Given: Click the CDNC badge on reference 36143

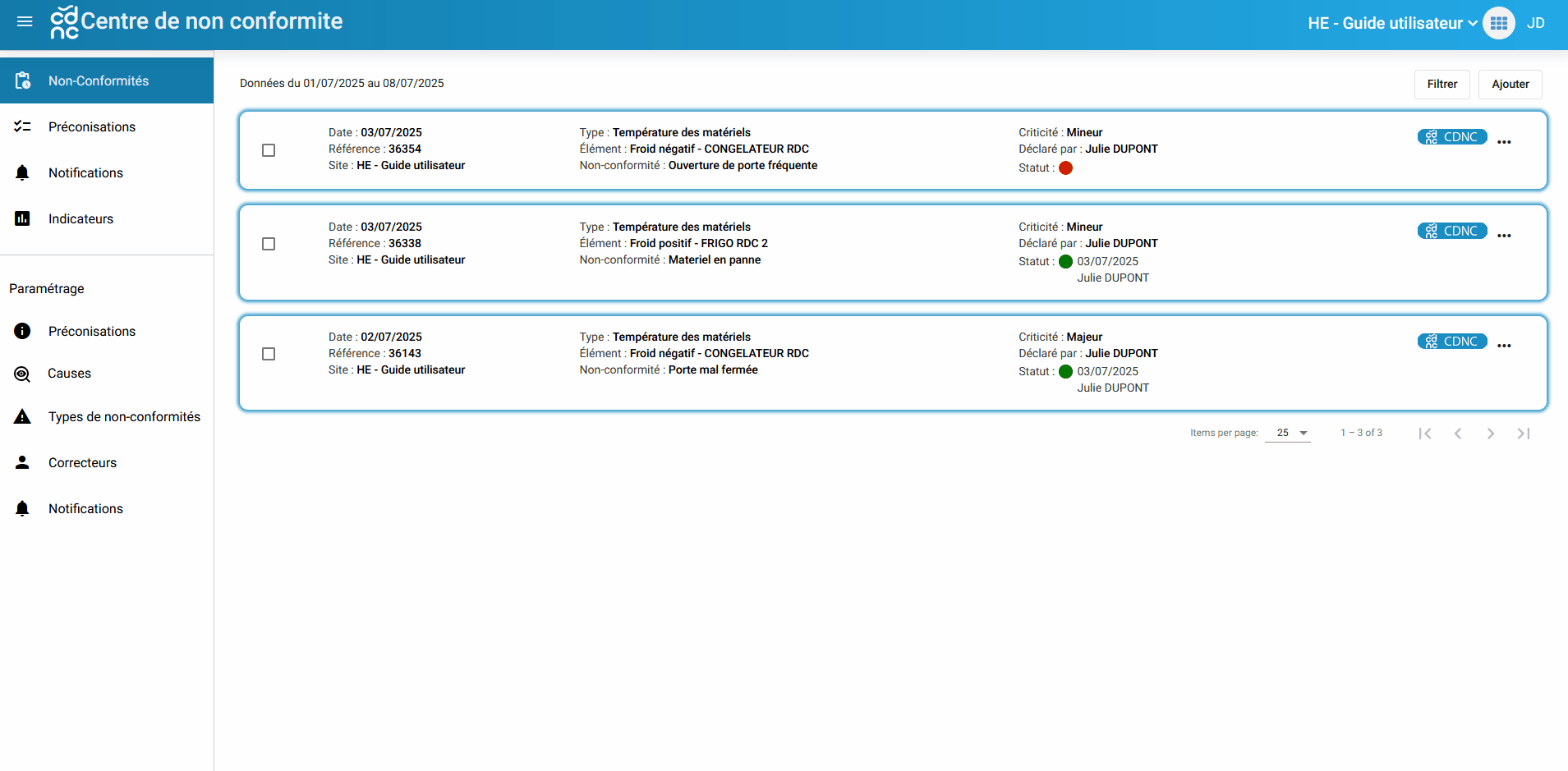Looking at the screenshot, I should (x=1452, y=341).
